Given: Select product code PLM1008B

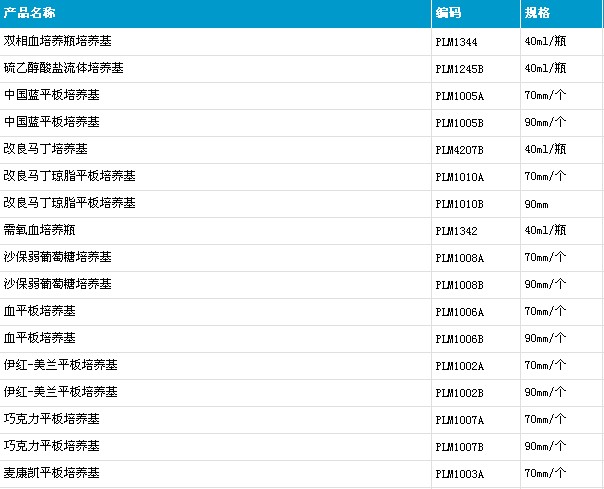Looking at the screenshot, I should pos(460,285).
